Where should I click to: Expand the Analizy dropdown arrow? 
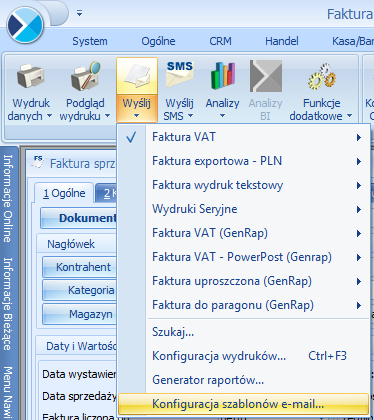point(222,116)
